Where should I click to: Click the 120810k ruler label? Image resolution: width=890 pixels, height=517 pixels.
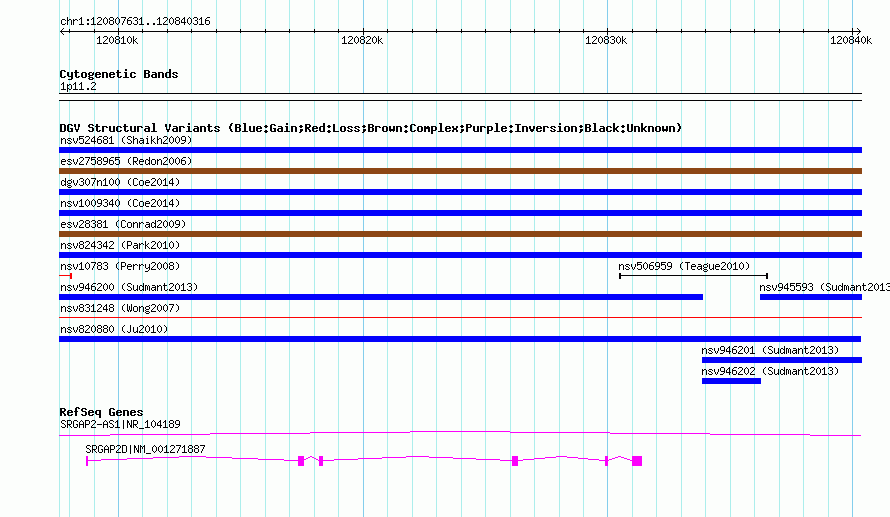pos(117,40)
